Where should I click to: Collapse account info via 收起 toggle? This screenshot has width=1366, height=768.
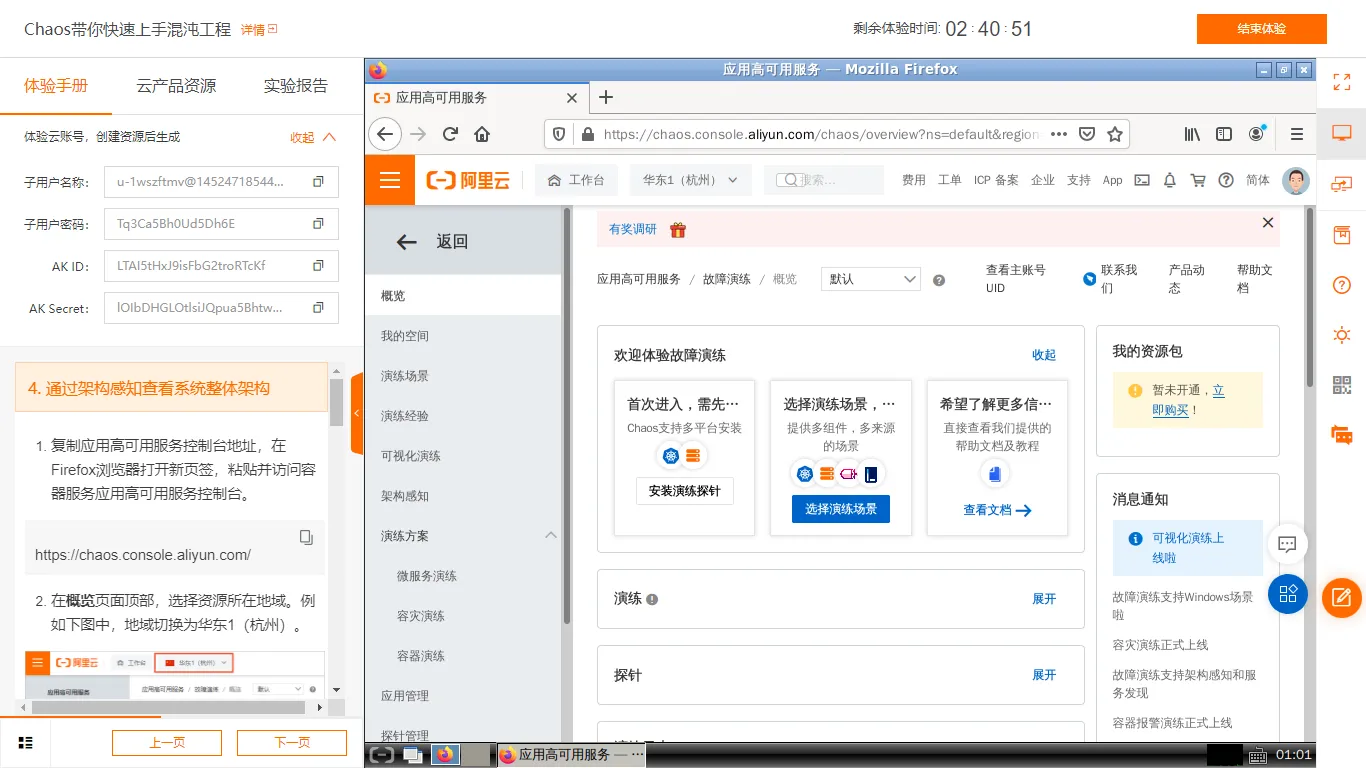313,137
